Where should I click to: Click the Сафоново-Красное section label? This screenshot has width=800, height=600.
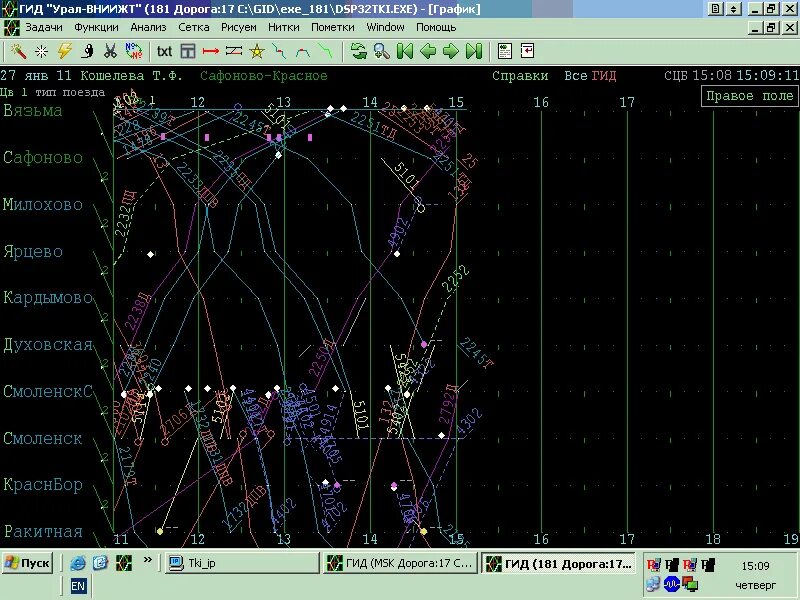[264, 76]
